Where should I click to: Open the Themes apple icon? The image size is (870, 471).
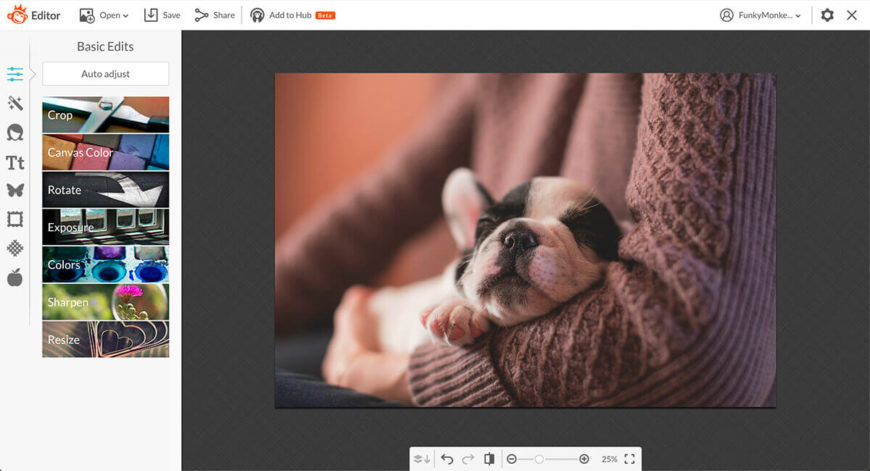(15, 277)
